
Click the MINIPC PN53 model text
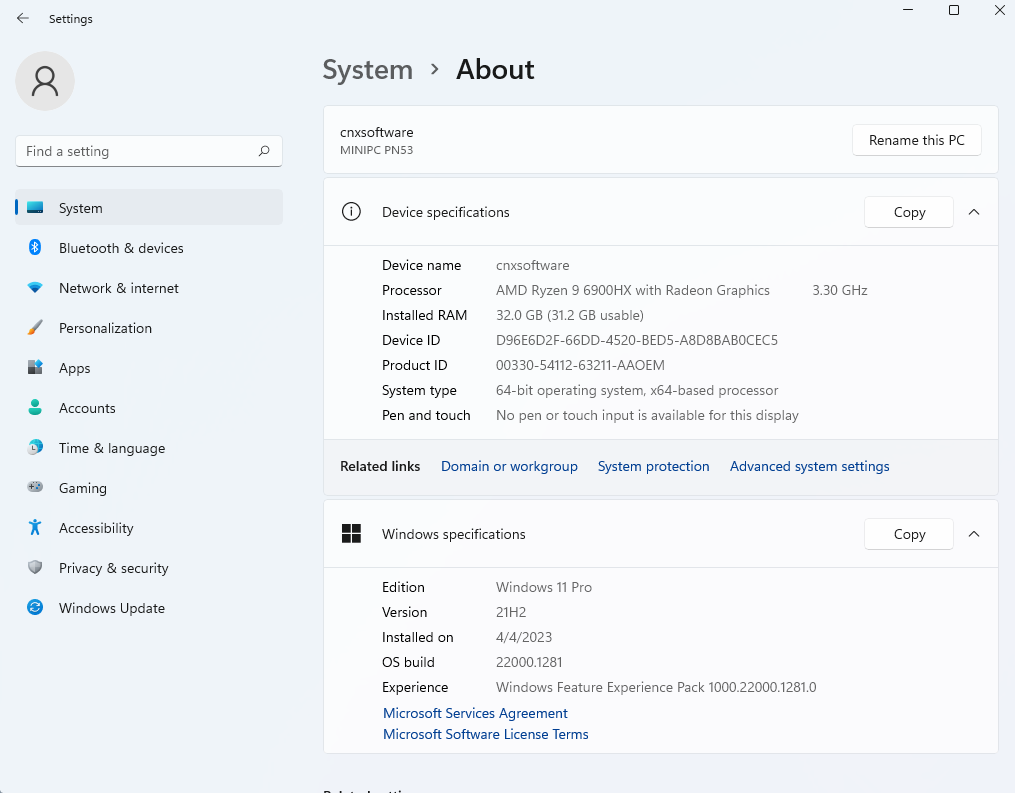376,150
